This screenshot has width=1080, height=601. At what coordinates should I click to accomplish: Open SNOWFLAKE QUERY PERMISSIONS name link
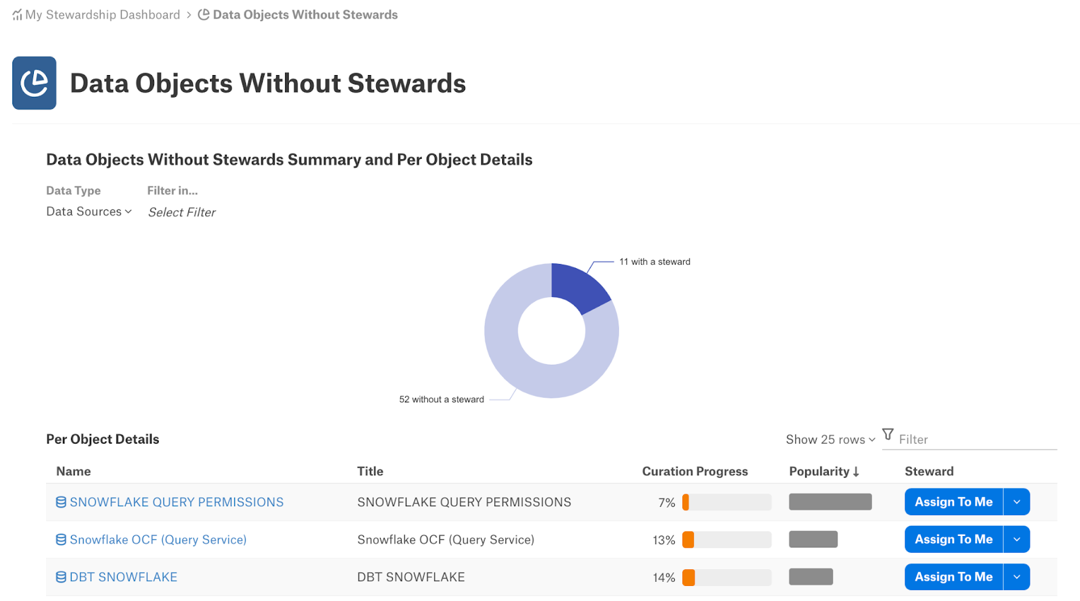pos(176,502)
